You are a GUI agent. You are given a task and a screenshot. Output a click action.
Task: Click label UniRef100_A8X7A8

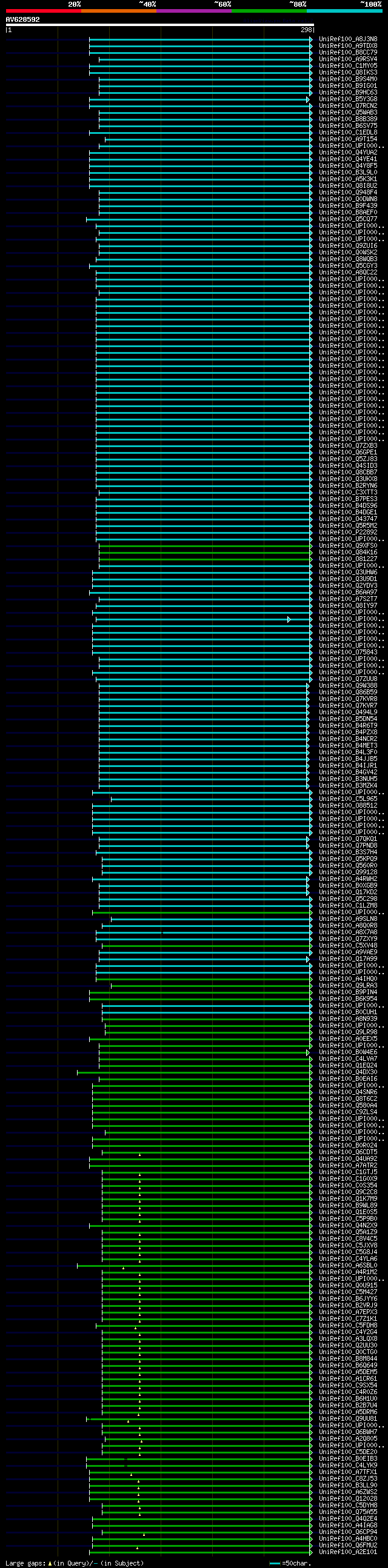(348, 932)
